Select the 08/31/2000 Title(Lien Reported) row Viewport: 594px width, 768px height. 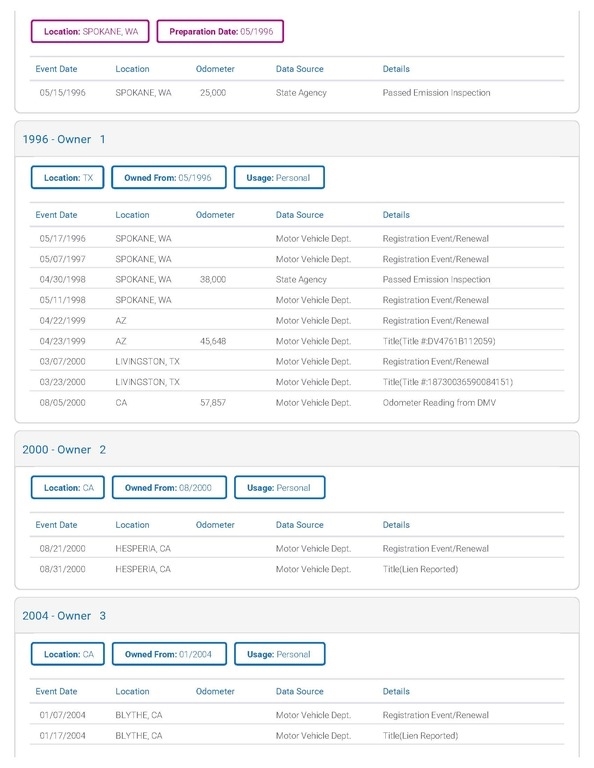click(x=297, y=569)
